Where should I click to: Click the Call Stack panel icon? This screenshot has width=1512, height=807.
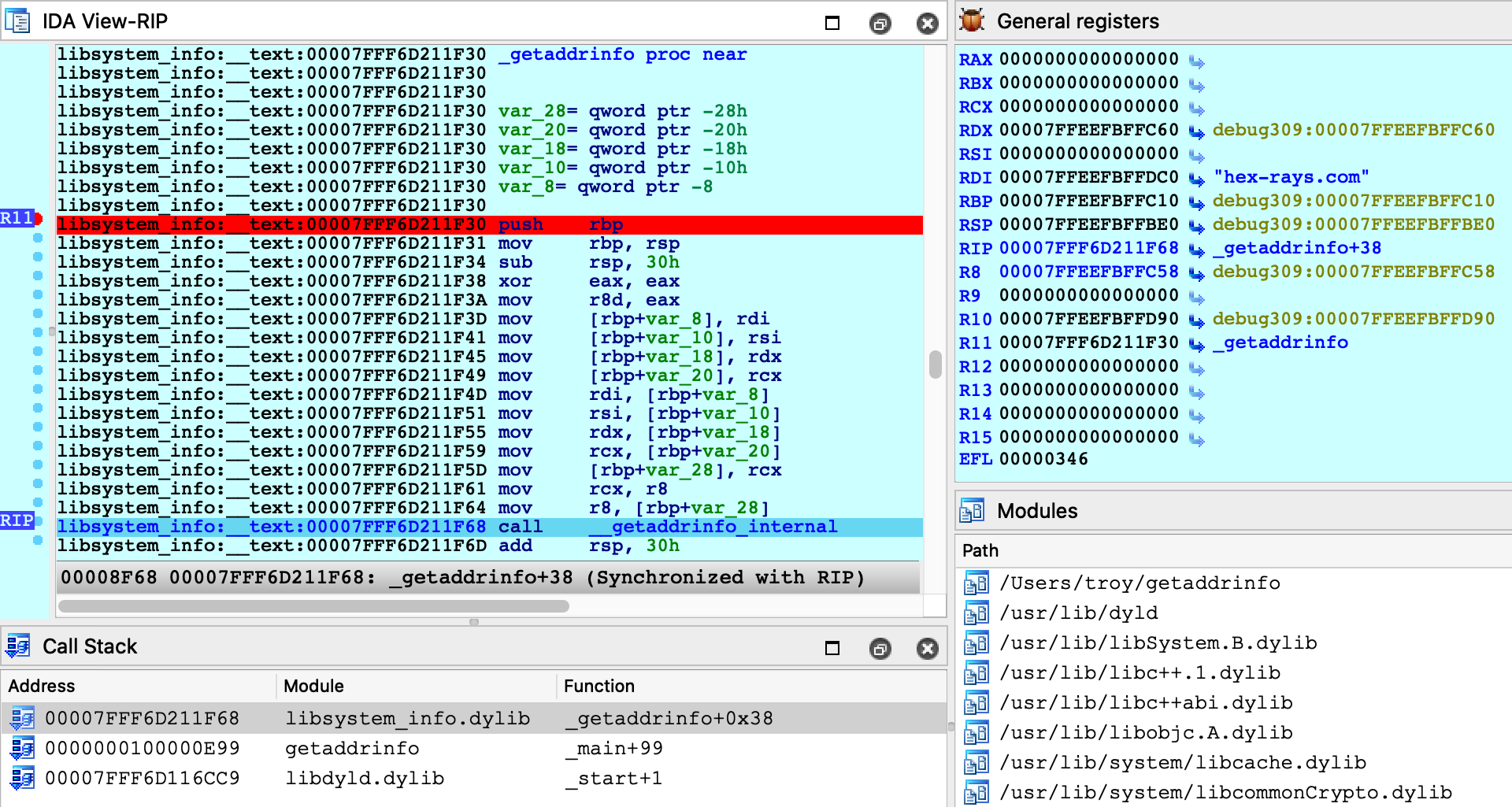pos(17,646)
